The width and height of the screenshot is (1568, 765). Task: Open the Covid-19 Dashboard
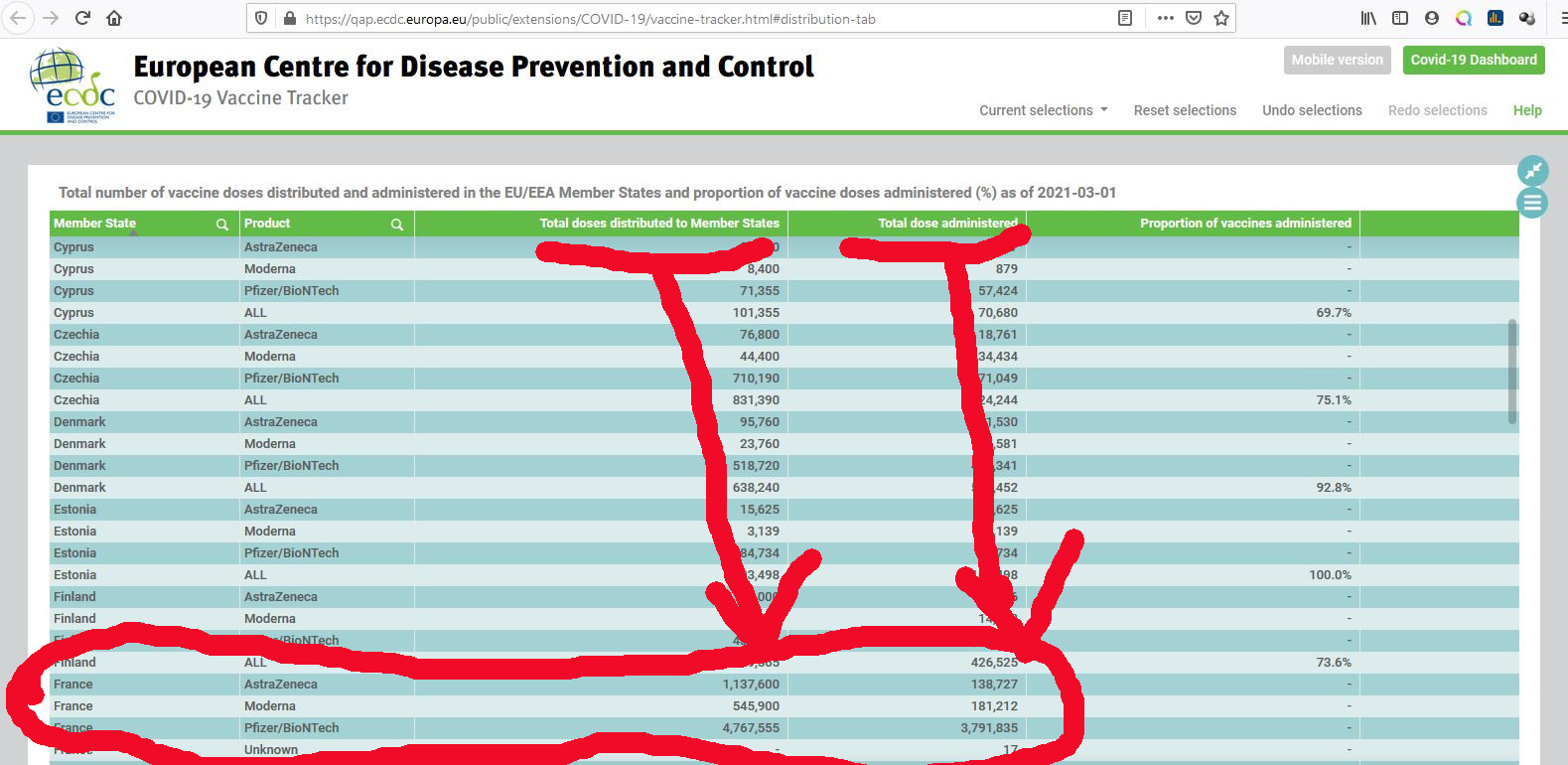pos(1474,60)
